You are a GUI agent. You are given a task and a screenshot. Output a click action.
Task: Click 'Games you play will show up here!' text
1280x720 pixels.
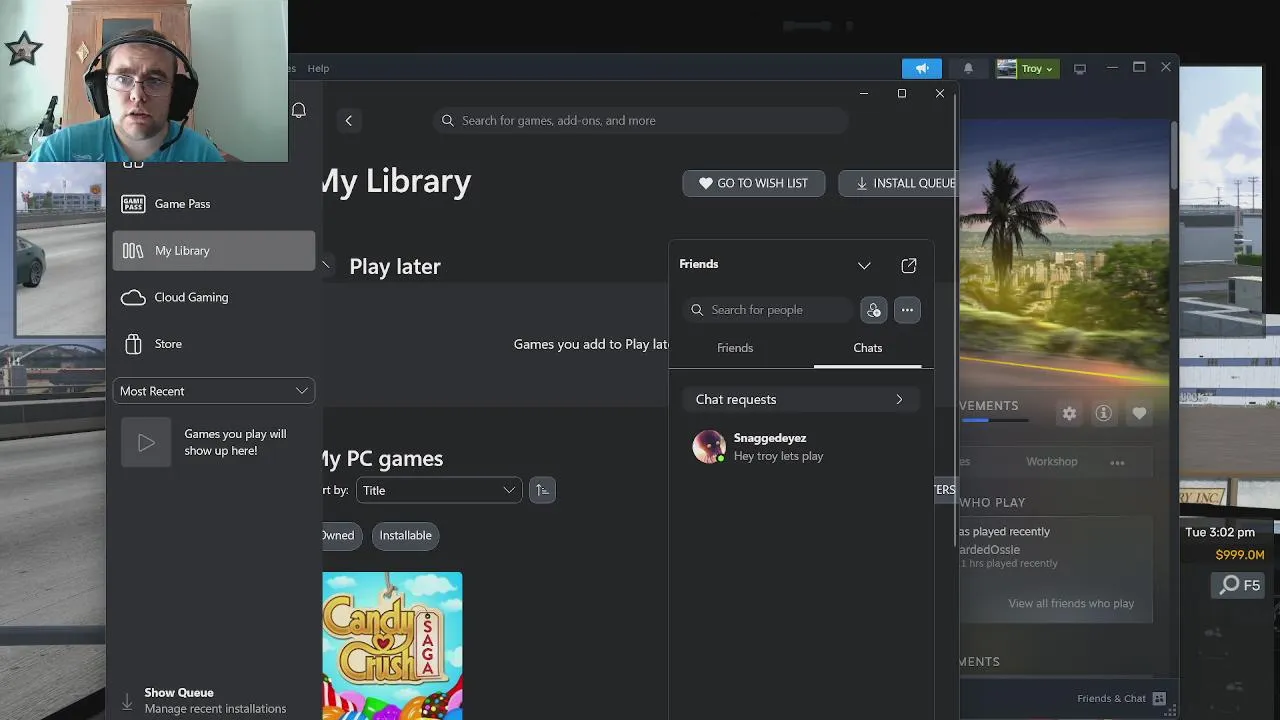point(235,442)
